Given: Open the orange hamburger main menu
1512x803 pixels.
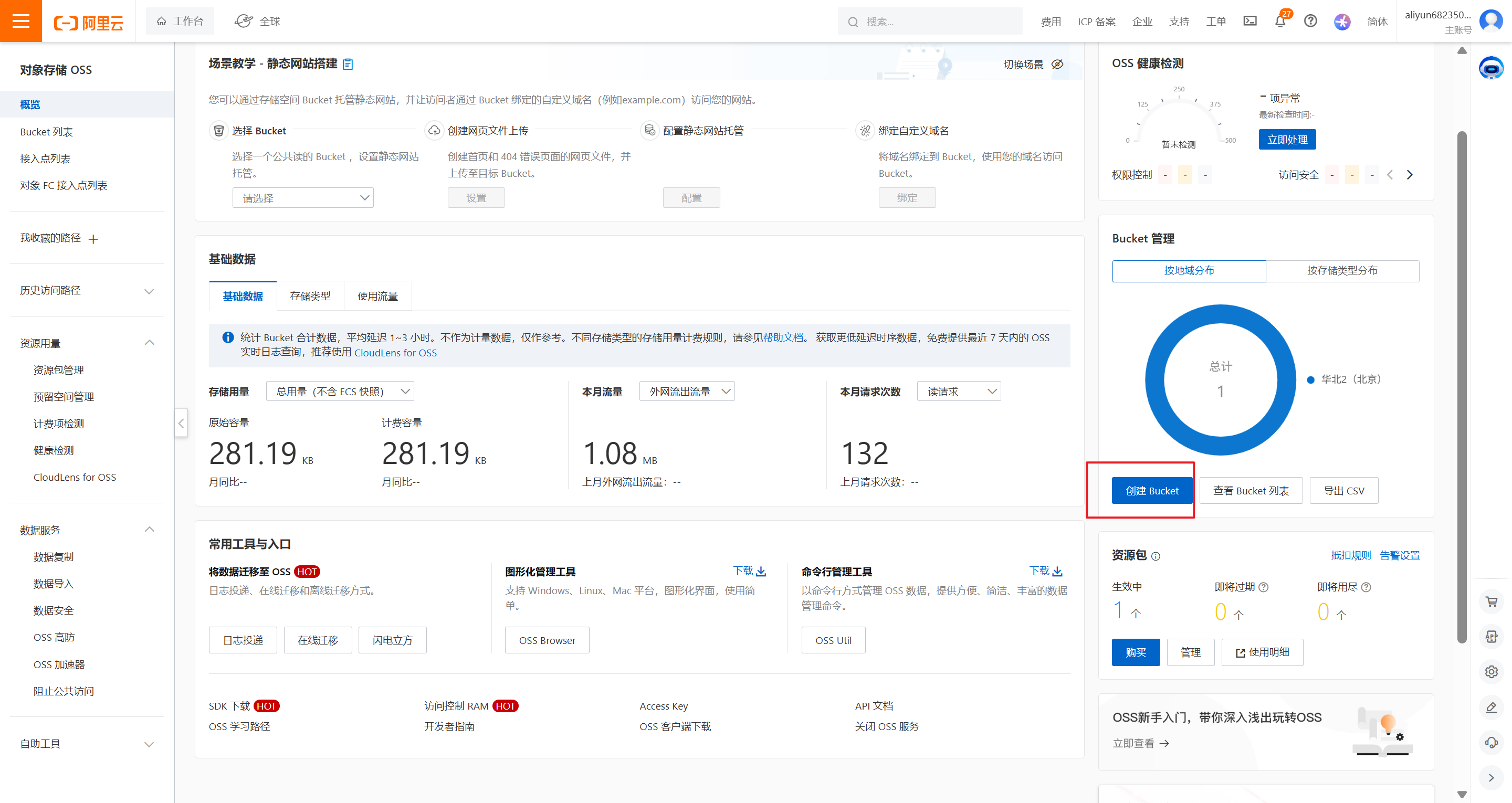Looking at the screenshot, I should [20, 21].
